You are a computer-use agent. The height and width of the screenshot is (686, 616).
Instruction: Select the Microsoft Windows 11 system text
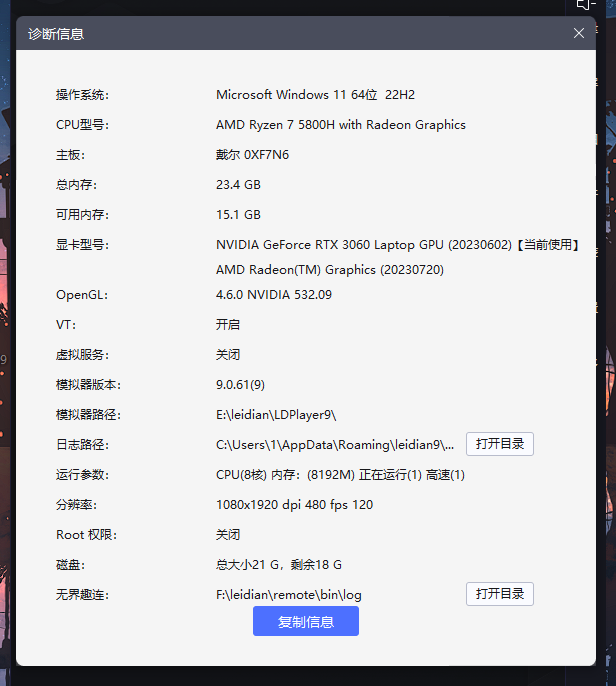click(315, 95)
